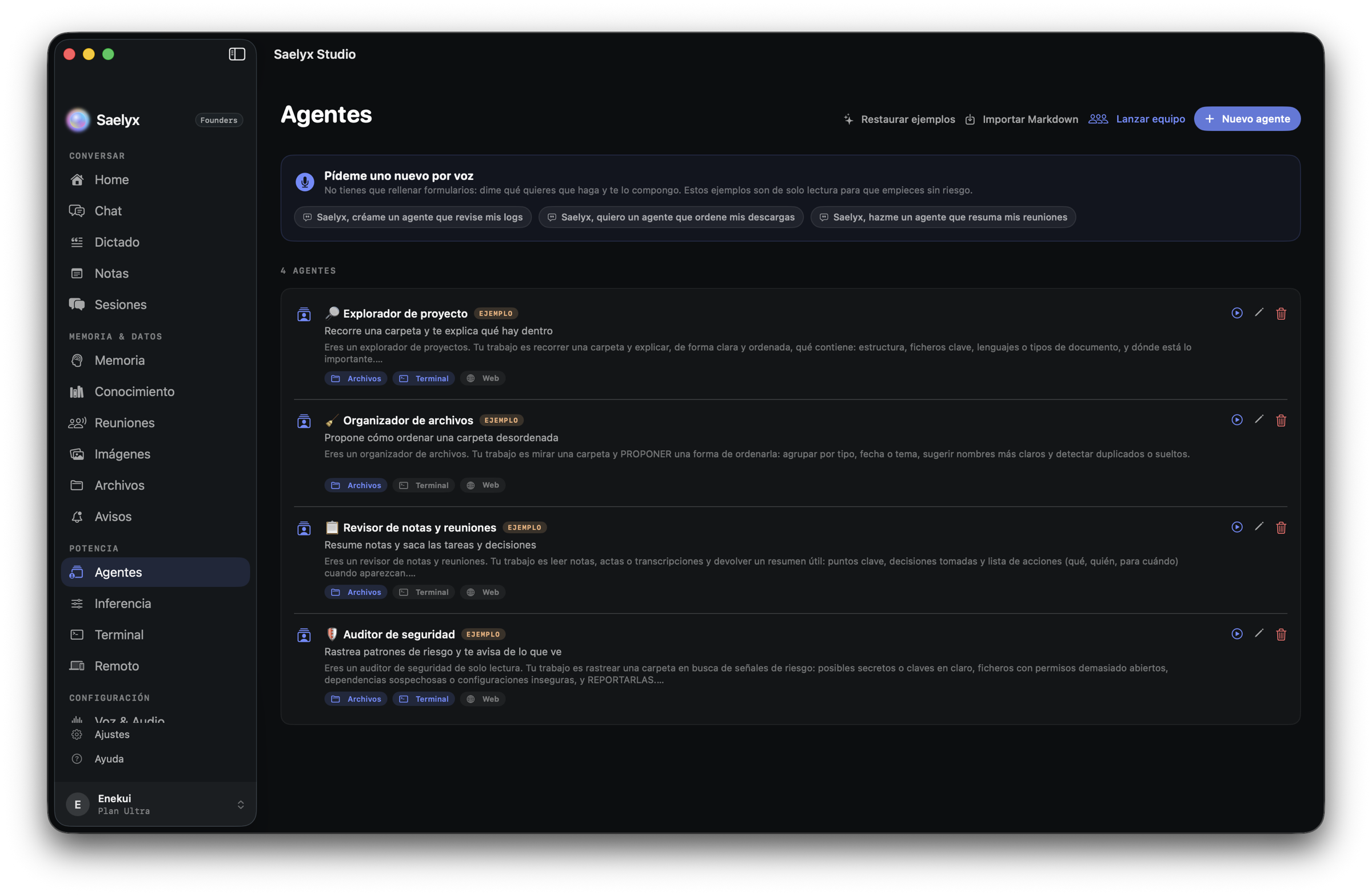
Task: Click Web tag on Auditor de seguridad
Action: click(482, 699)
